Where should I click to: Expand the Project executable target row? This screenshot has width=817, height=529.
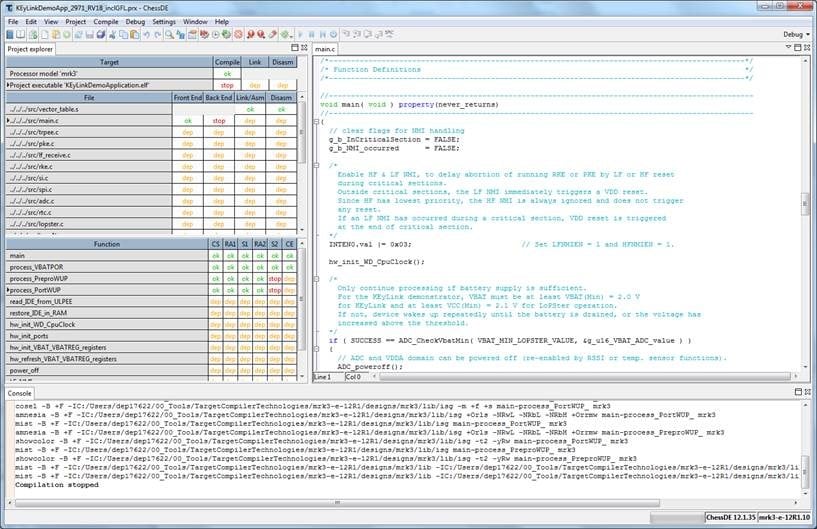(x=8, y=85)
